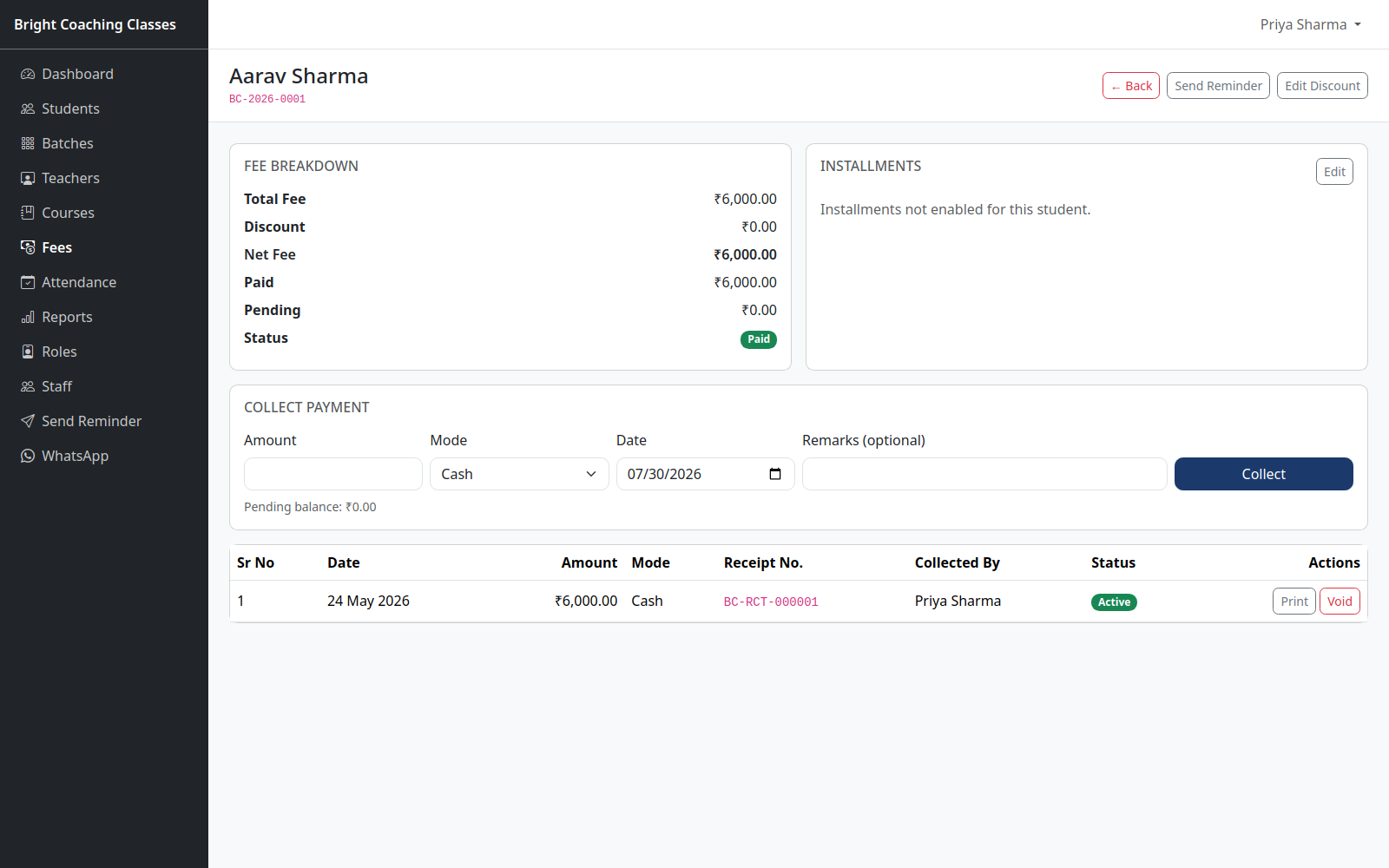Open Reports sidebar item

coord(104,317)
